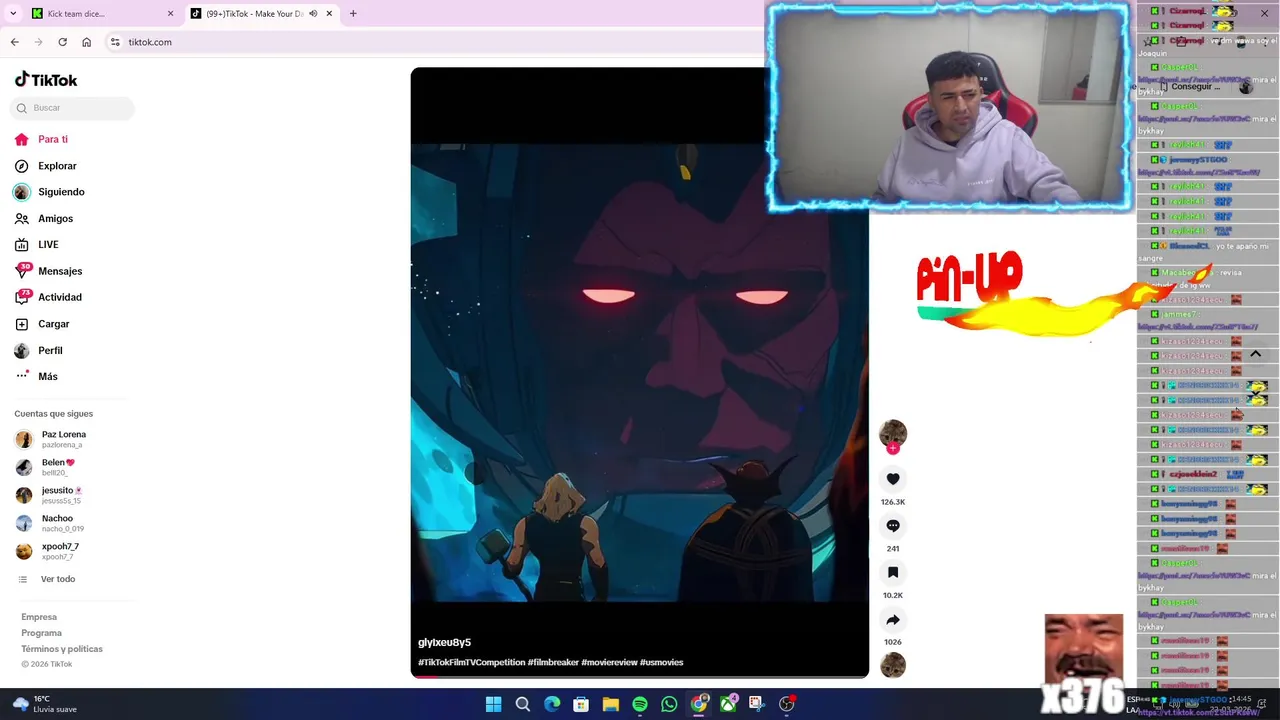
Task: Open the Perfil page
Action: coord(38,350)
